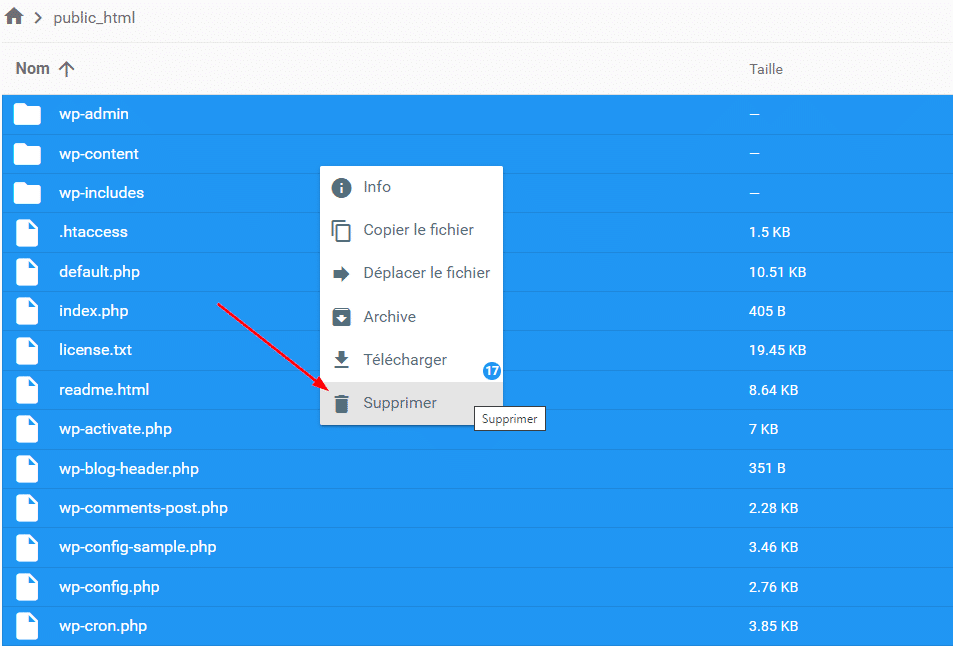
Task: Click the move file arrow icon
Action: click(342, 274)
